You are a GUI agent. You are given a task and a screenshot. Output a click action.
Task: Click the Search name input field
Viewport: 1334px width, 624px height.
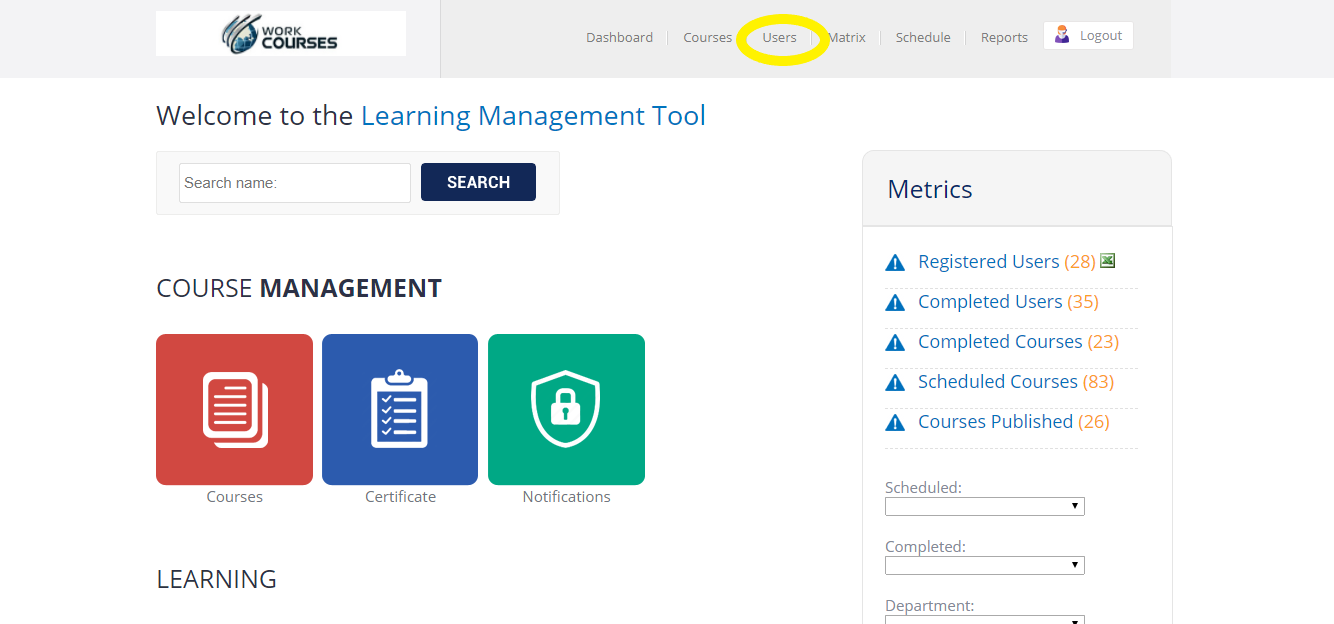coord(295,183)
